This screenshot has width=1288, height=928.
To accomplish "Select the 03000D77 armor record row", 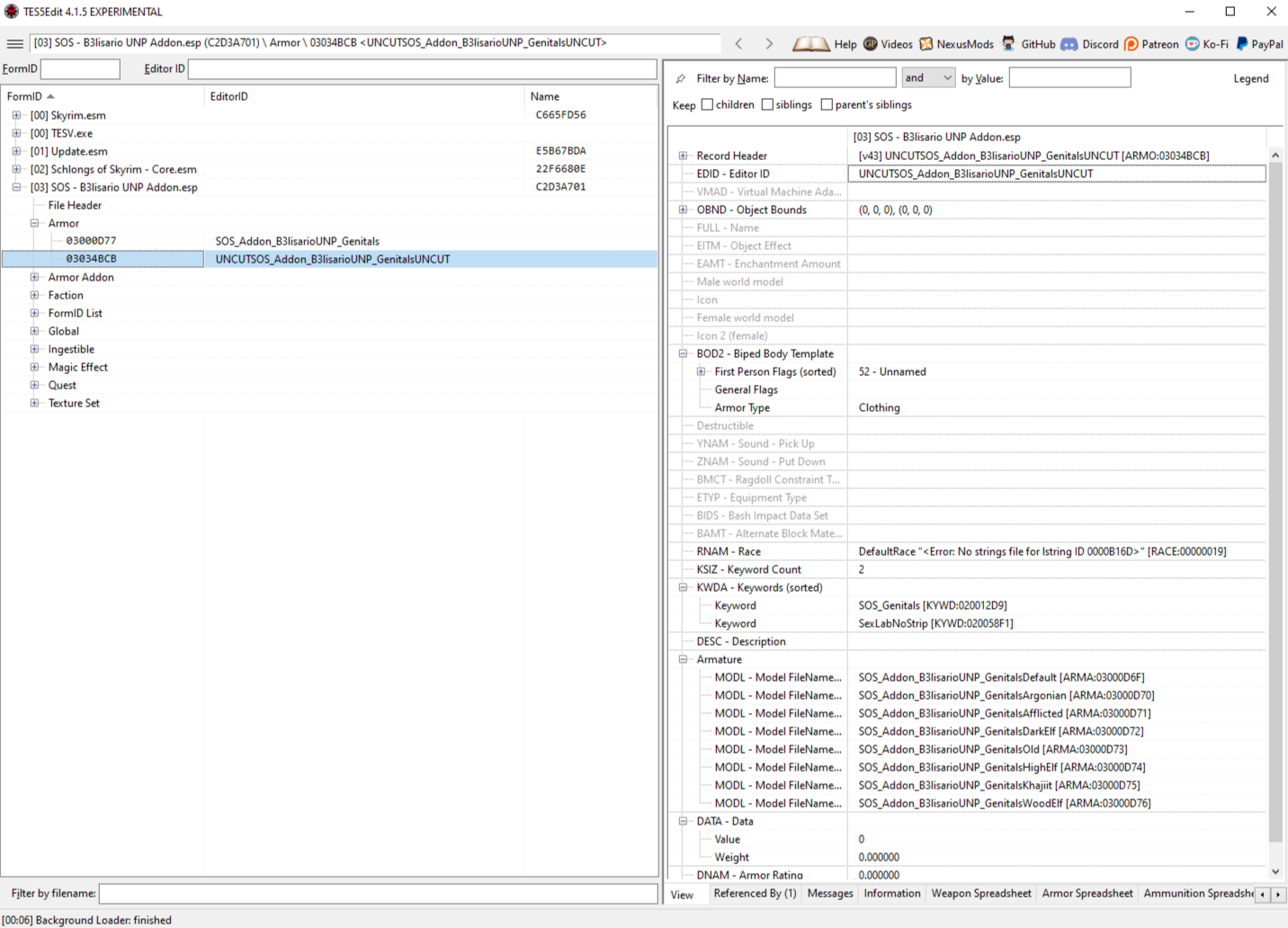I will pos(329,241).
